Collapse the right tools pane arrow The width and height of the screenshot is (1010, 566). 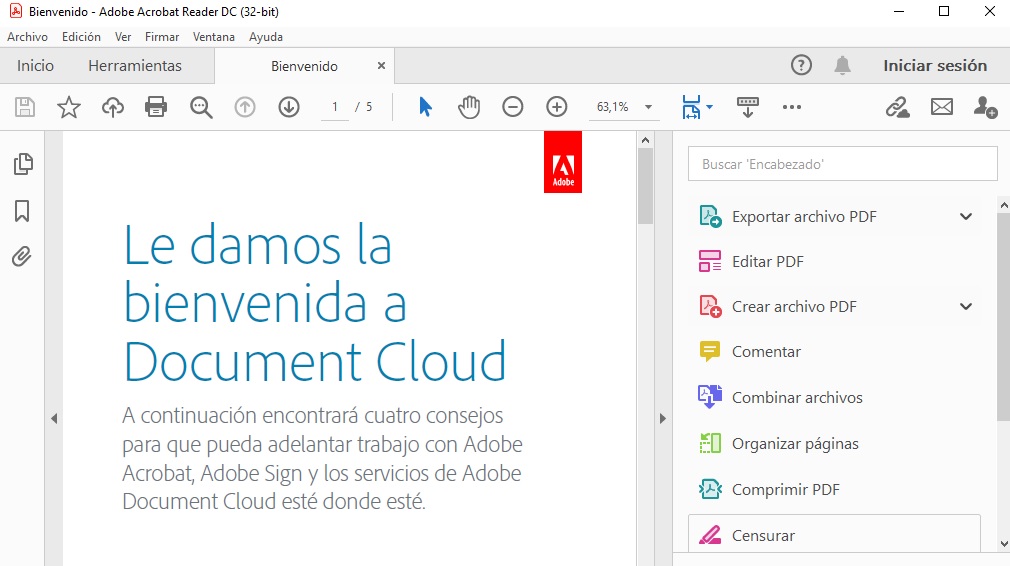tap(663, 419)
